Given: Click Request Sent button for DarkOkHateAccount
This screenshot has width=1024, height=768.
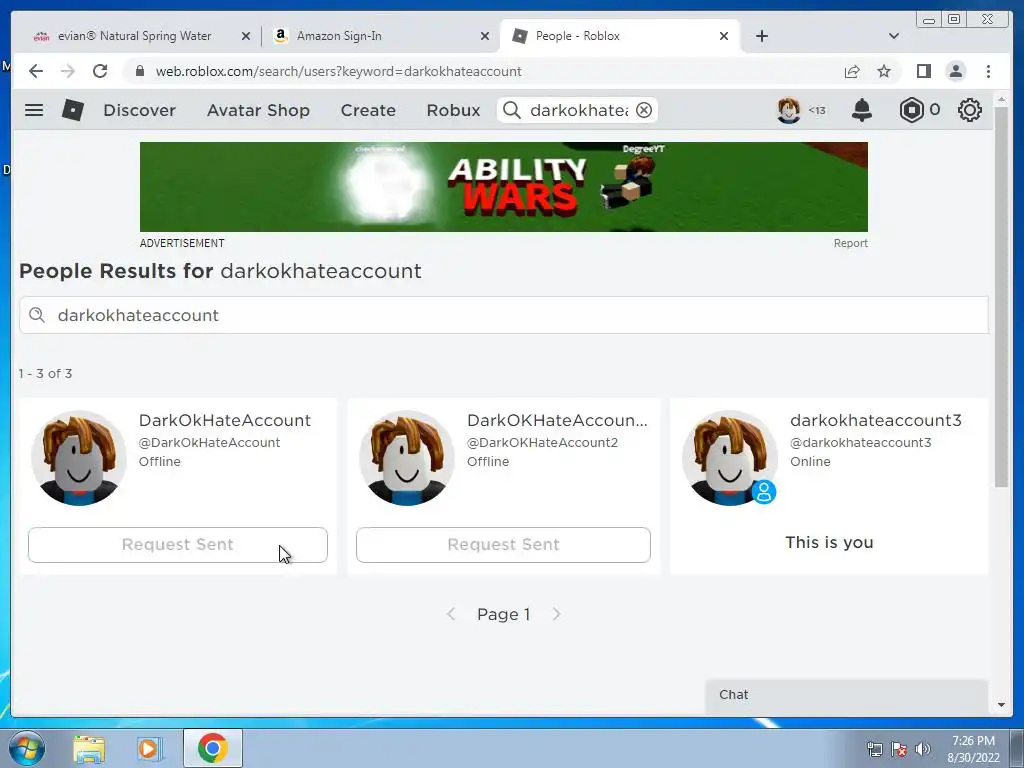Looking at the screenshot, I should pyautogui.click(x=178, y=545).
